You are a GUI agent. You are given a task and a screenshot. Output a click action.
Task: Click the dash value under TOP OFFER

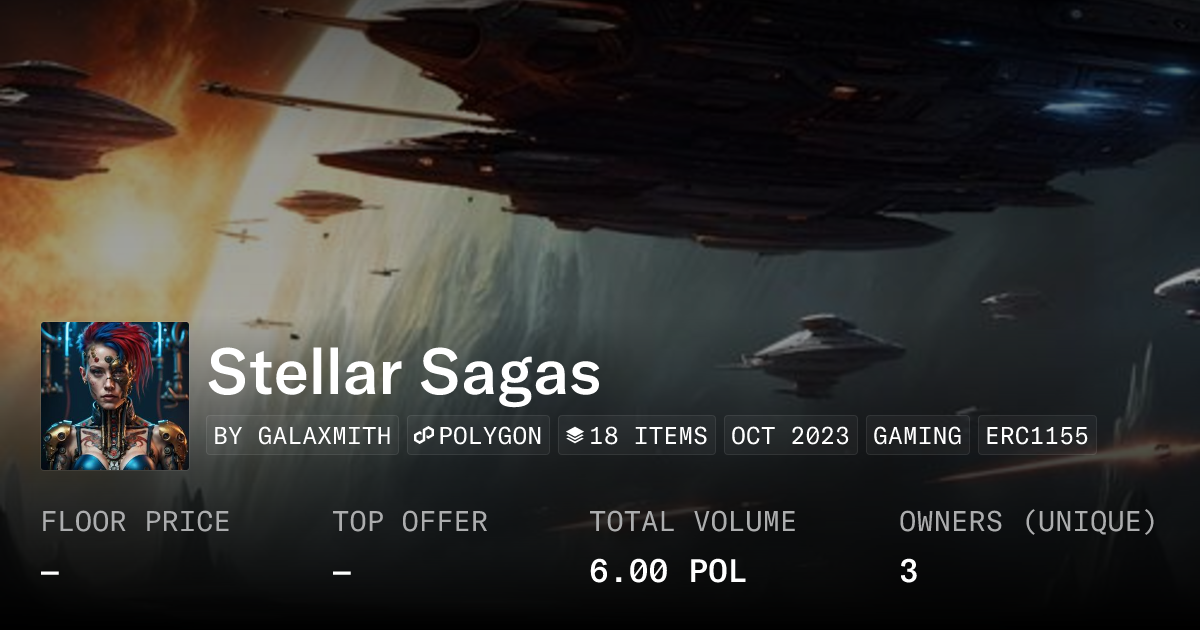click(x=342, y=573)
